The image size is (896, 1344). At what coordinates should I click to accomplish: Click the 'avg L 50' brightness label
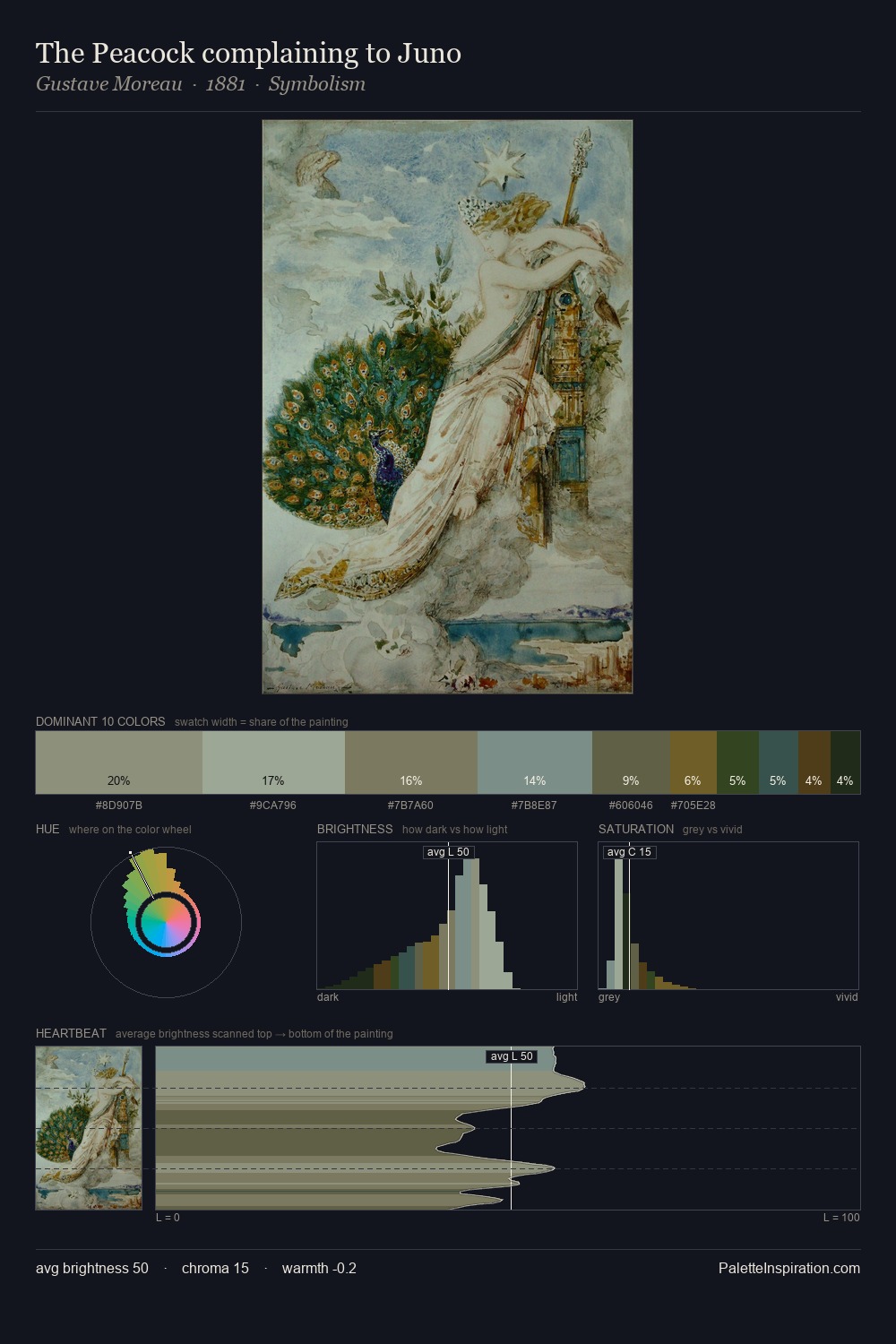(448, 852)
